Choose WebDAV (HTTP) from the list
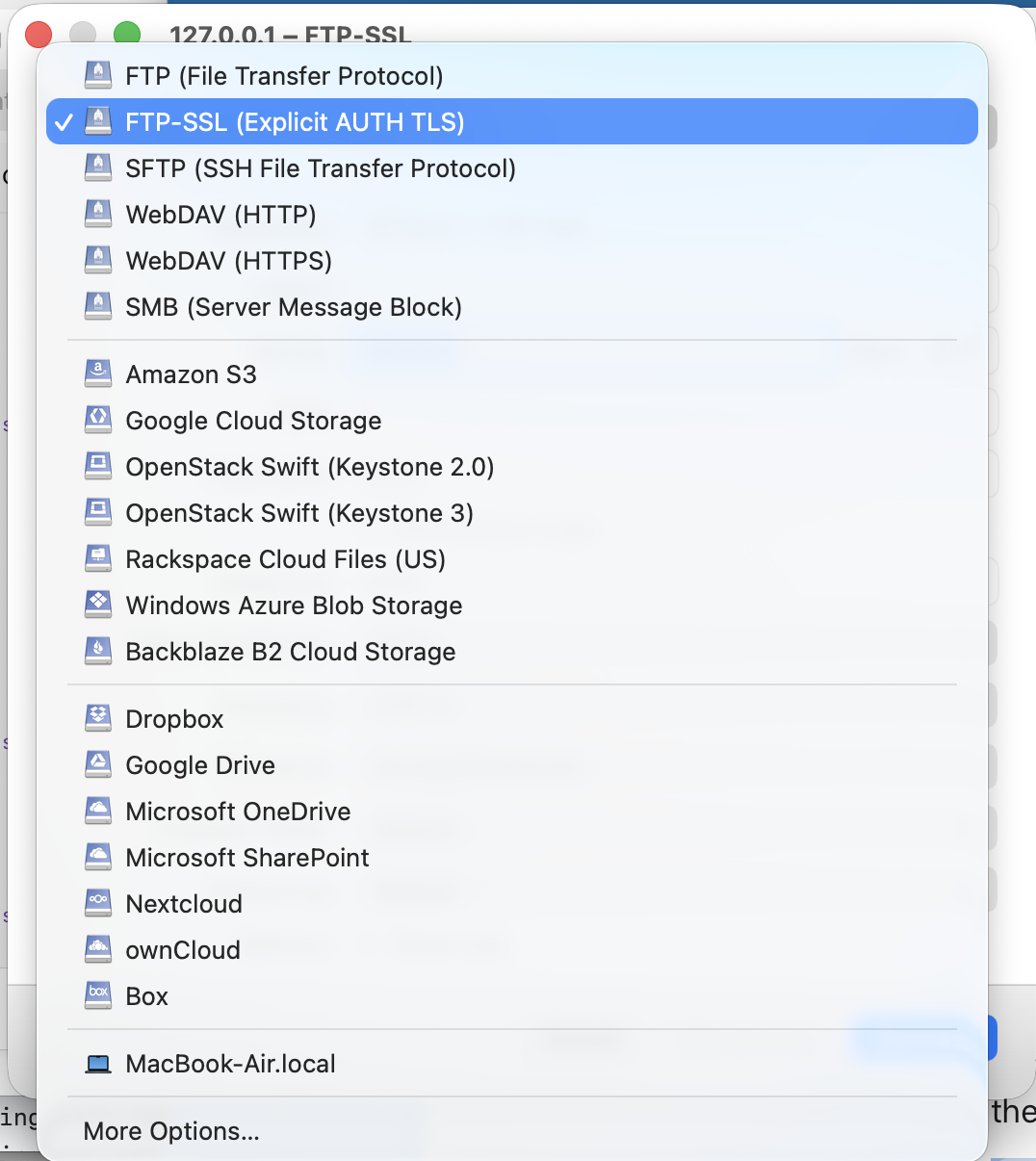1036x1161 pixels. tap(220, 215)
